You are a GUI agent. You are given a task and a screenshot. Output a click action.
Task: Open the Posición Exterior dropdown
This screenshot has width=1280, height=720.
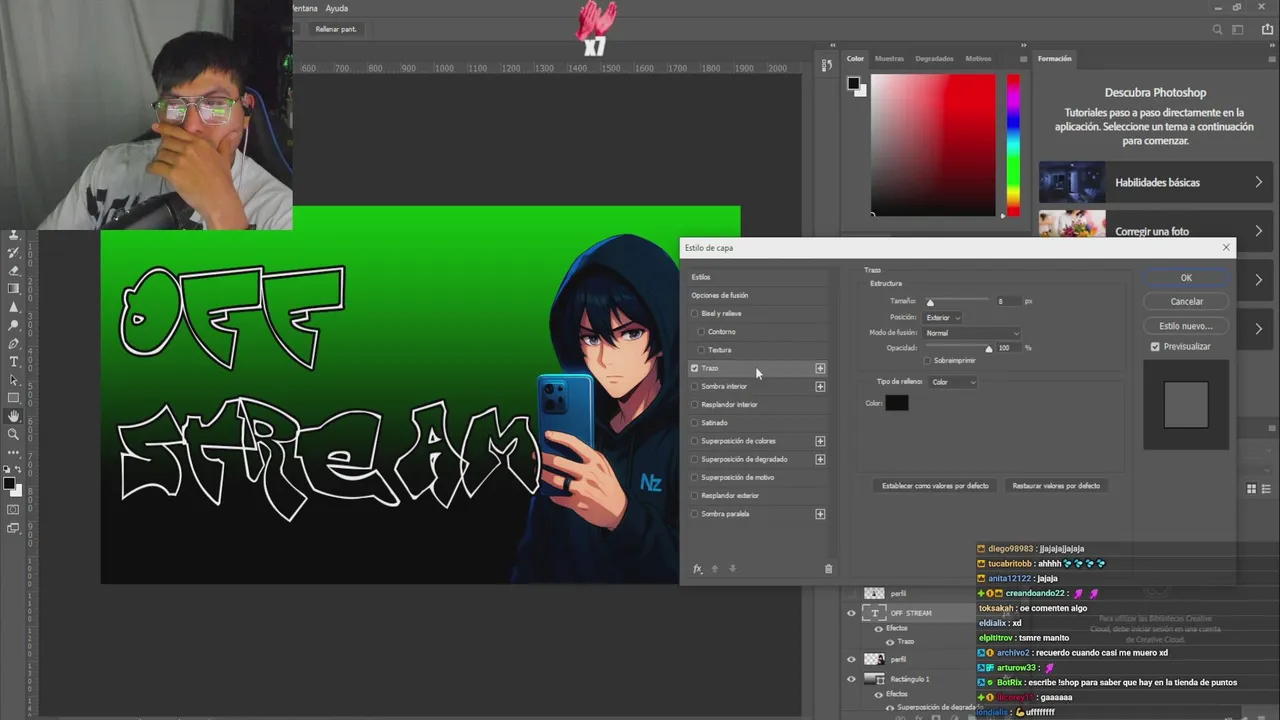[943, 318]
